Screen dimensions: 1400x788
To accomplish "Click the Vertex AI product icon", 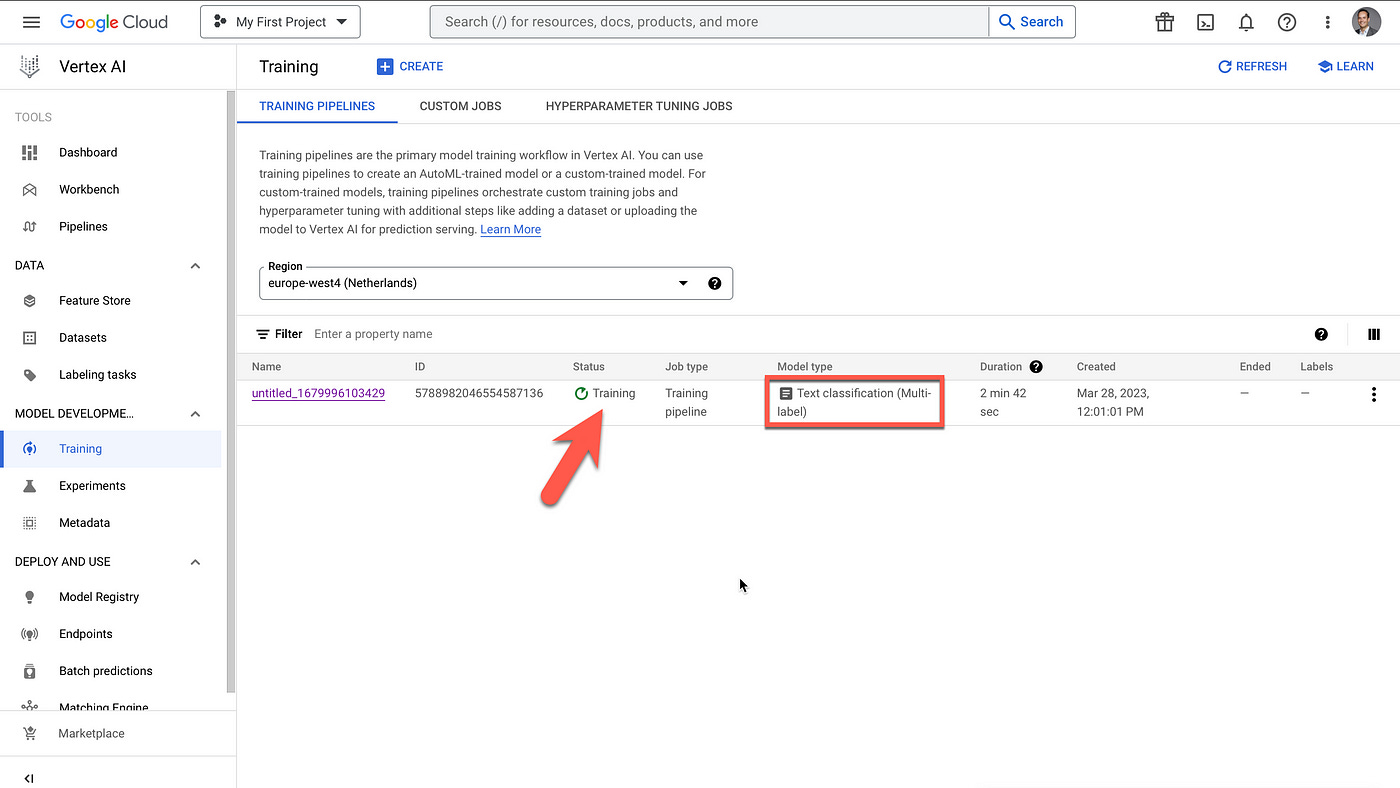I will (30, 67).
